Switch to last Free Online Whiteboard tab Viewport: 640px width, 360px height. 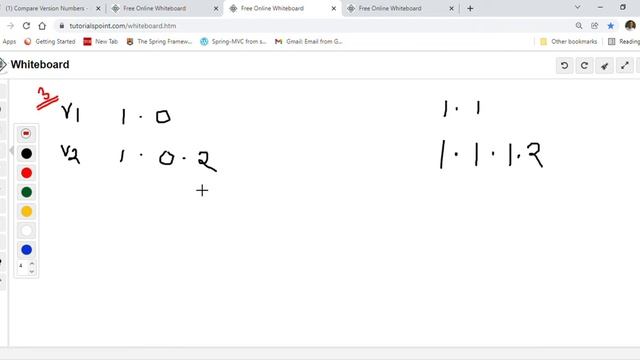390,8
